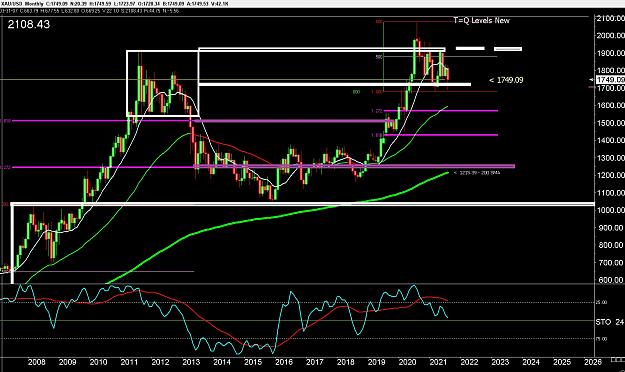Click the 25.00 stochastic level label
625x372 pixels.
(601, 303)
